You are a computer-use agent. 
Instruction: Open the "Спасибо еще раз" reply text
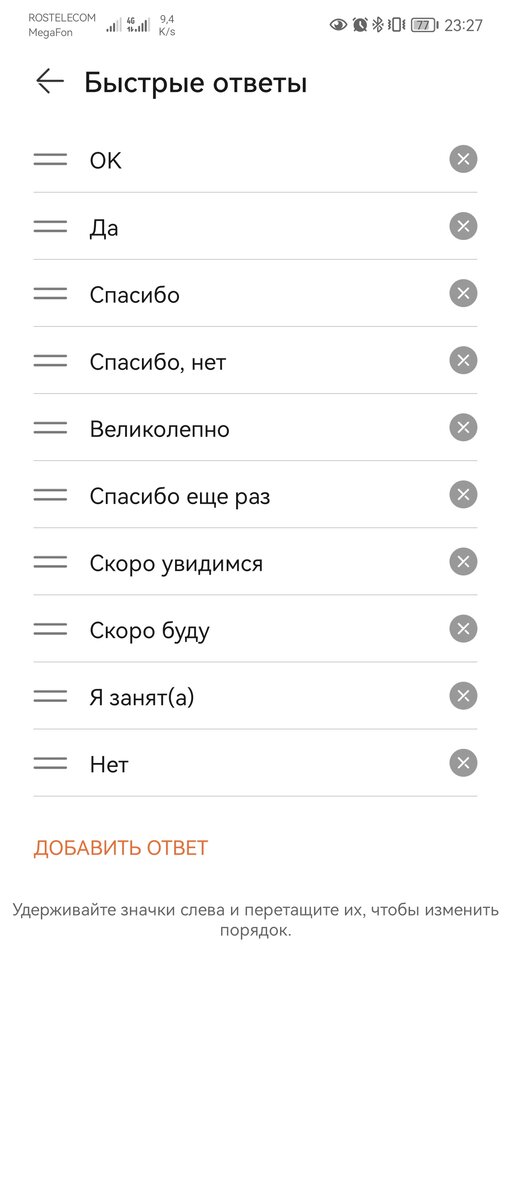tap(180, 497)
